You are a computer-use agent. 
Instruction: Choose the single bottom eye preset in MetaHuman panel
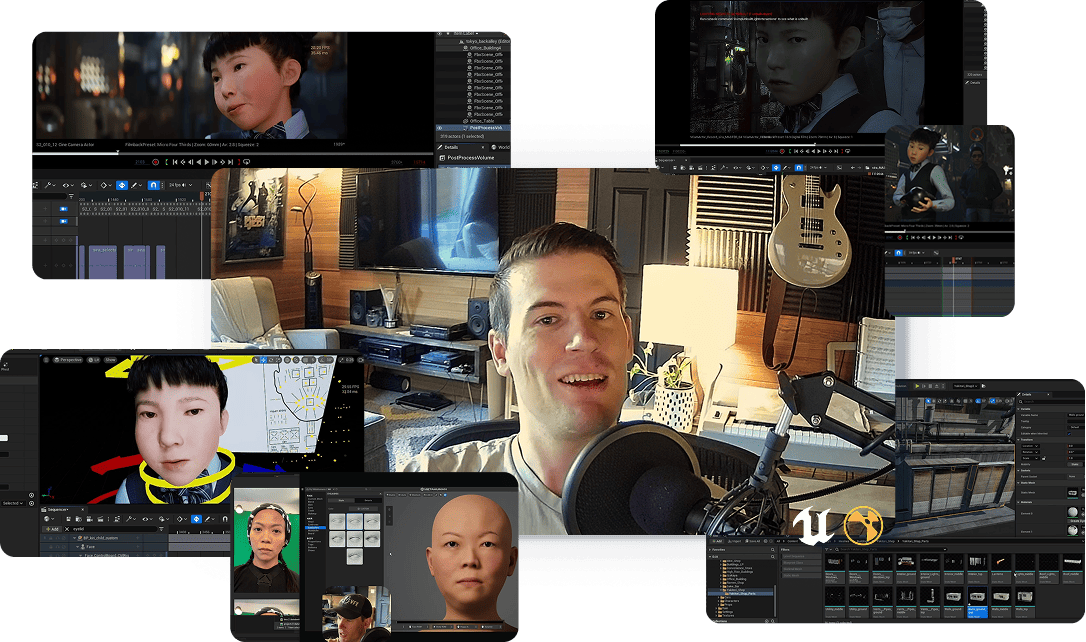(x=355, y=556)
